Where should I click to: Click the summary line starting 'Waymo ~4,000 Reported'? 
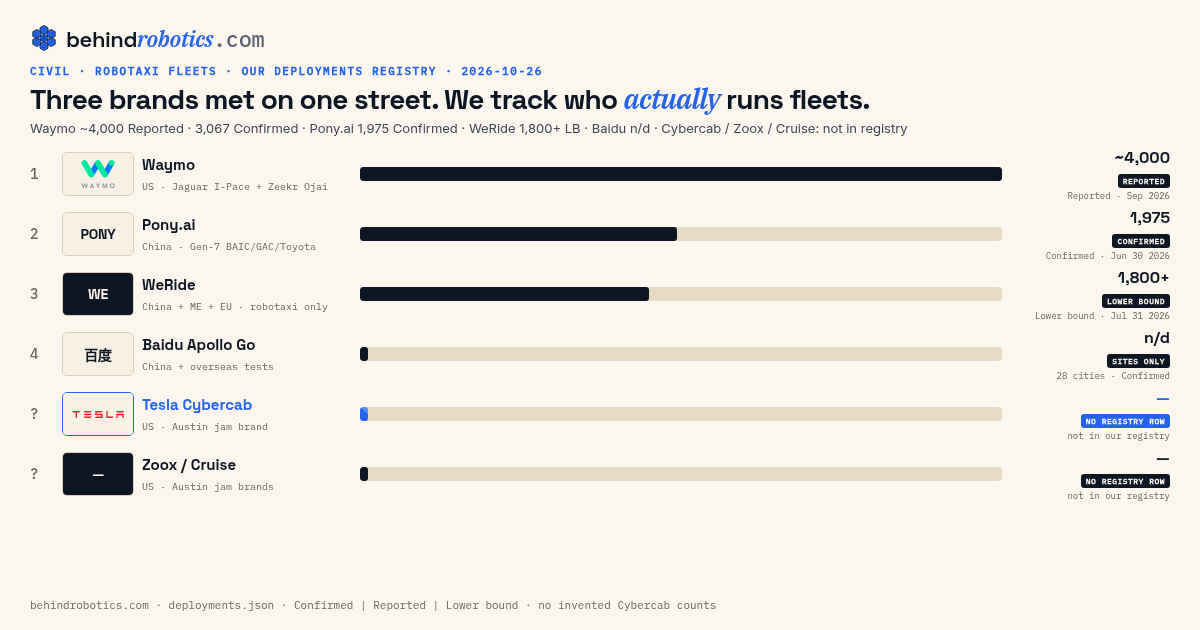point(468,129)
